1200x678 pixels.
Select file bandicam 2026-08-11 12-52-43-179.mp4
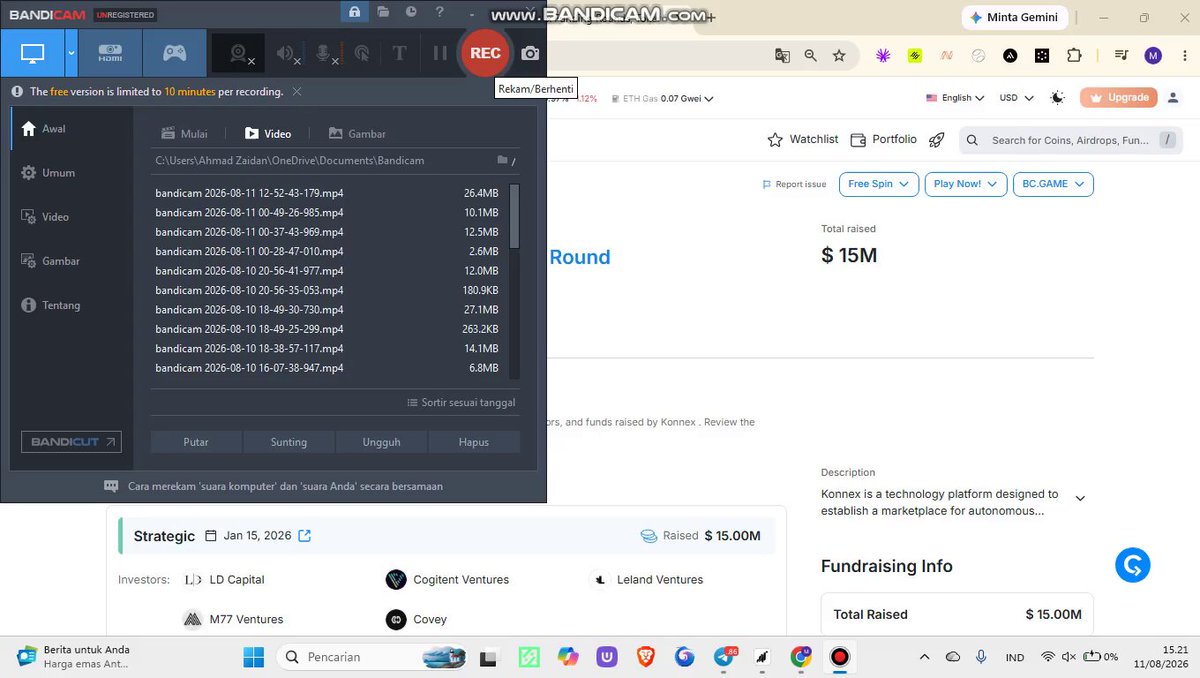327,193
